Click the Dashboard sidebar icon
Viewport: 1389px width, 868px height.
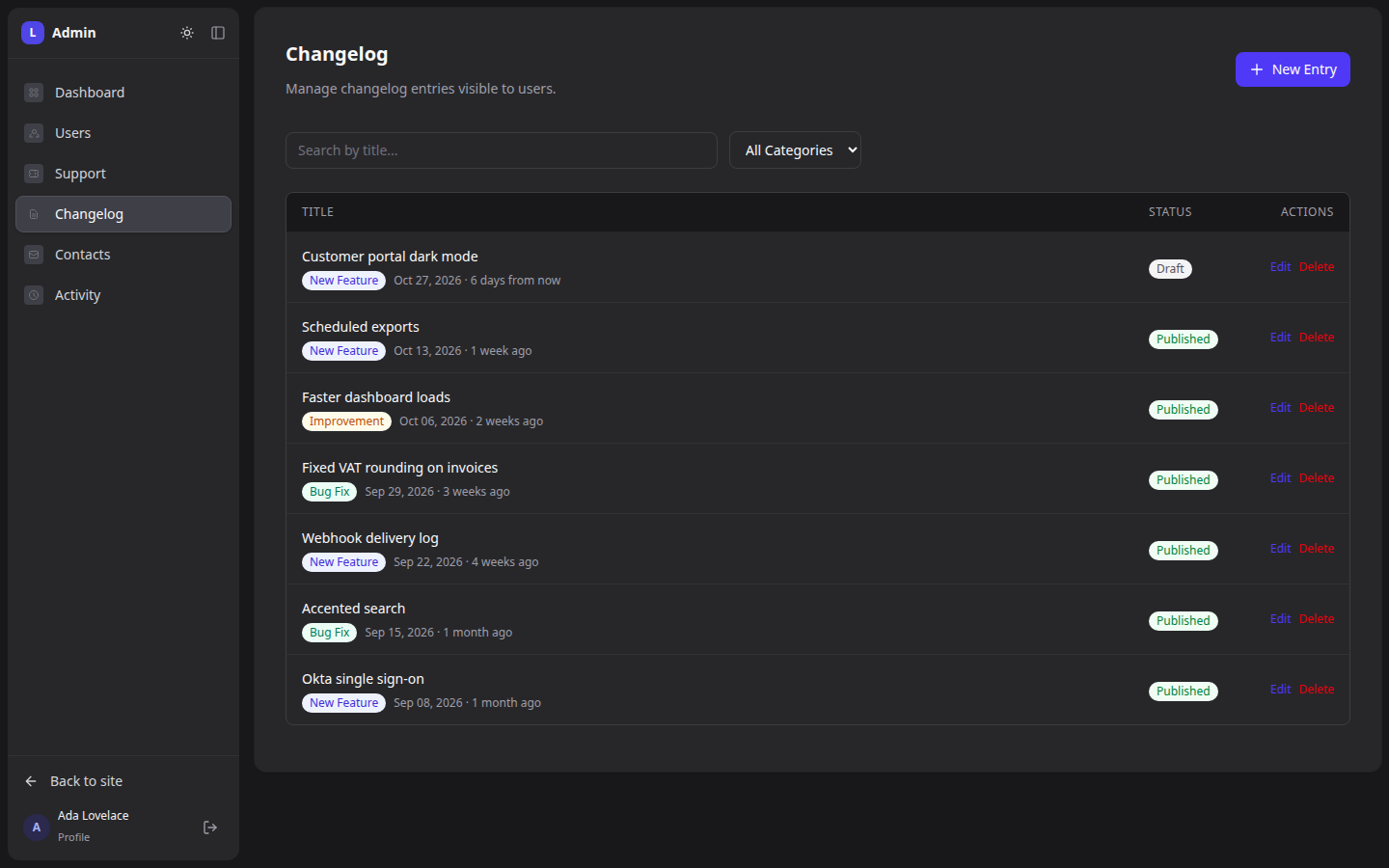pyautogui.click(x=34, y=93)
